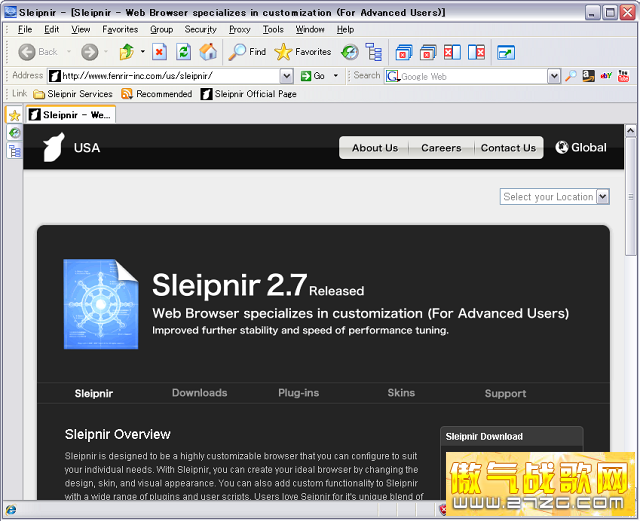Click the Google Web search field

466,76
